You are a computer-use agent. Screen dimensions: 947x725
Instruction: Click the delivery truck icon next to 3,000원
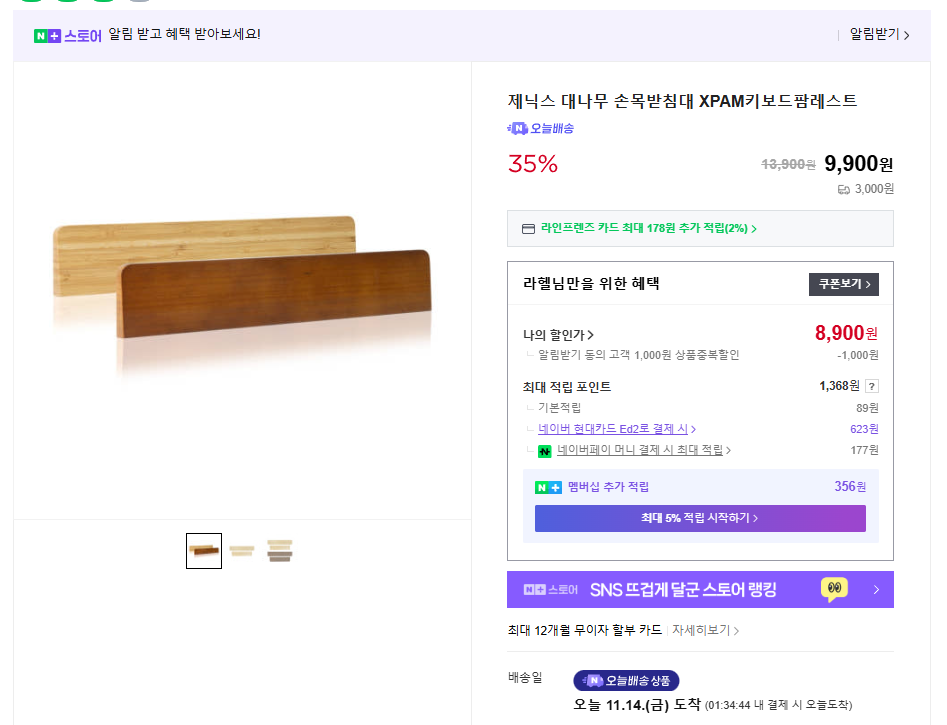click(x=843, y=189)
